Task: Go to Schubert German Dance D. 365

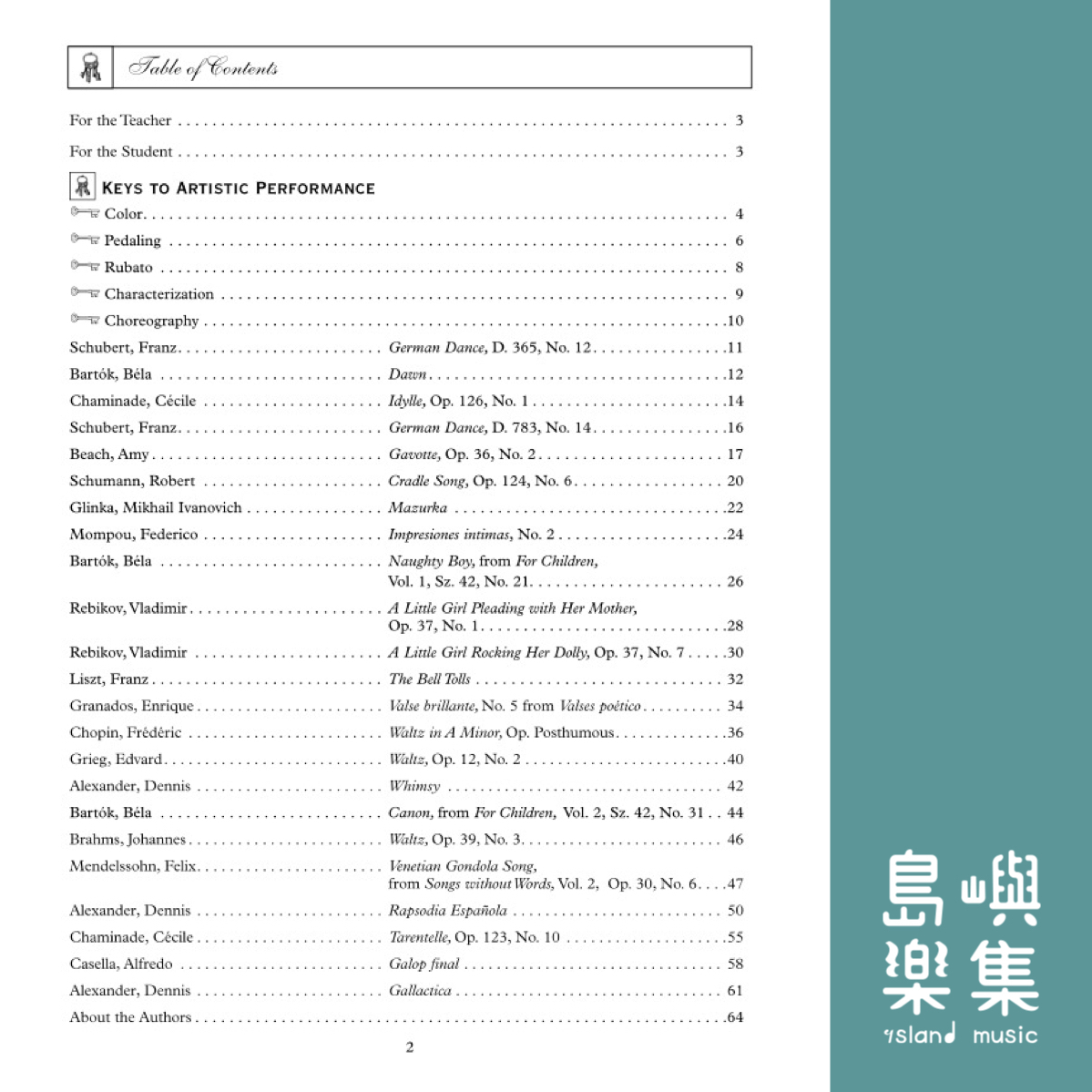Action: 490,347
